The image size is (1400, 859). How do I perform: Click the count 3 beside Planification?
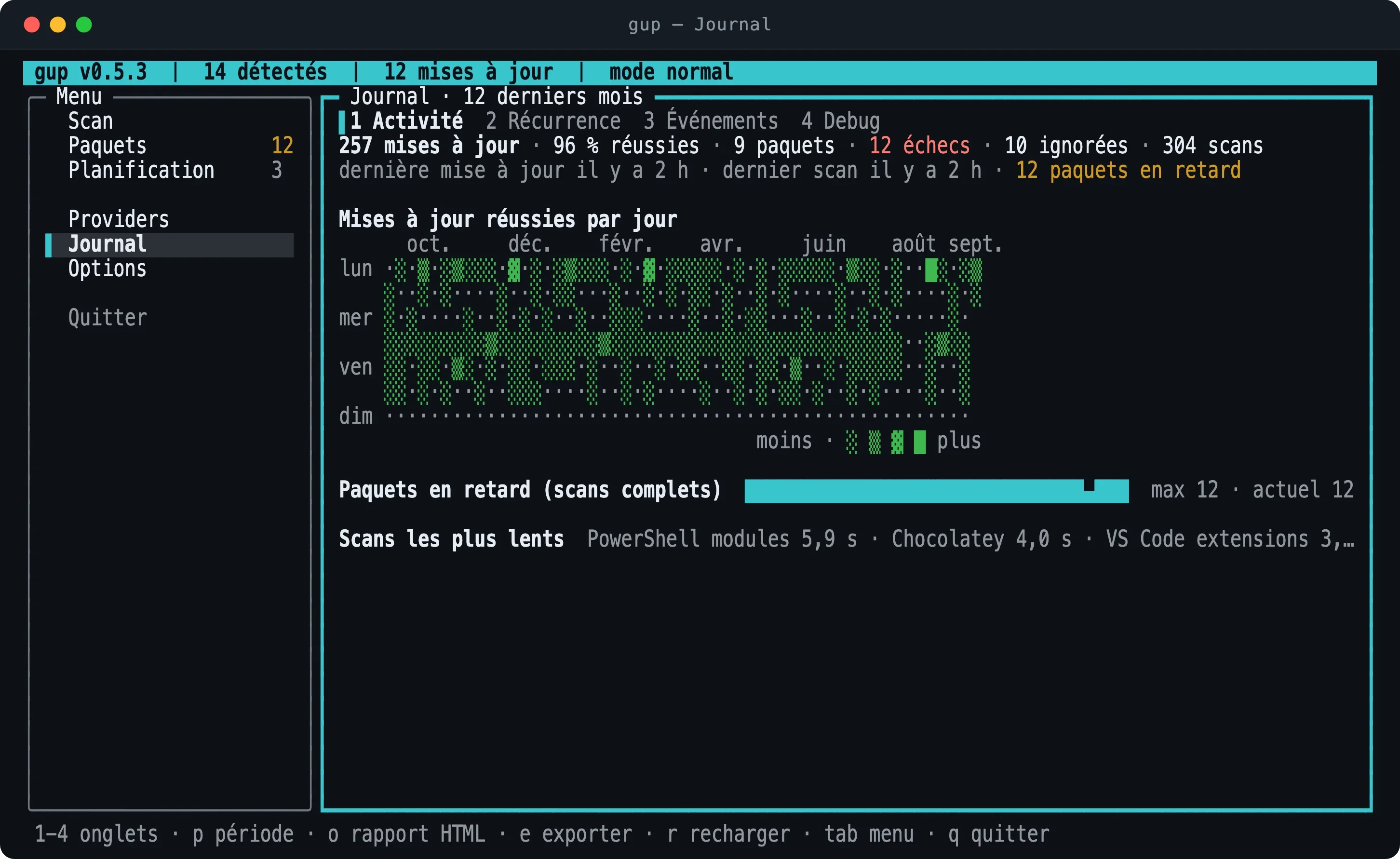point(277,170)
